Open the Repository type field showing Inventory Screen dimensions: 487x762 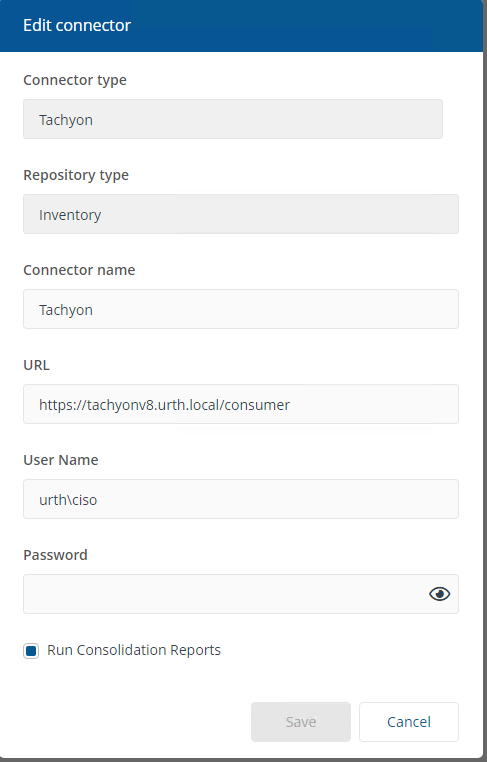(x=241, y=214)
